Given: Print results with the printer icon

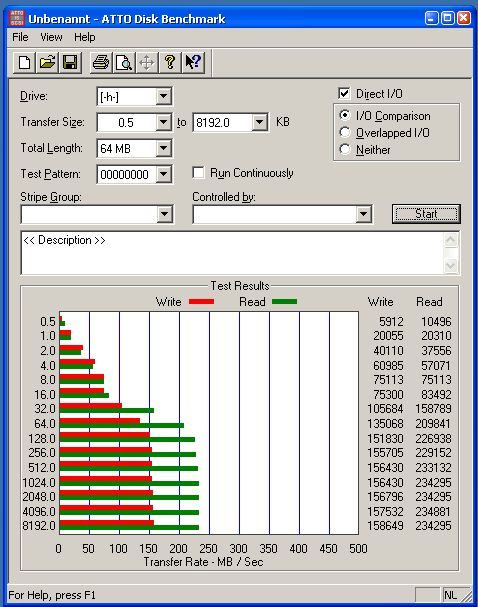Looking at the screenshot, I should point(101,62).
